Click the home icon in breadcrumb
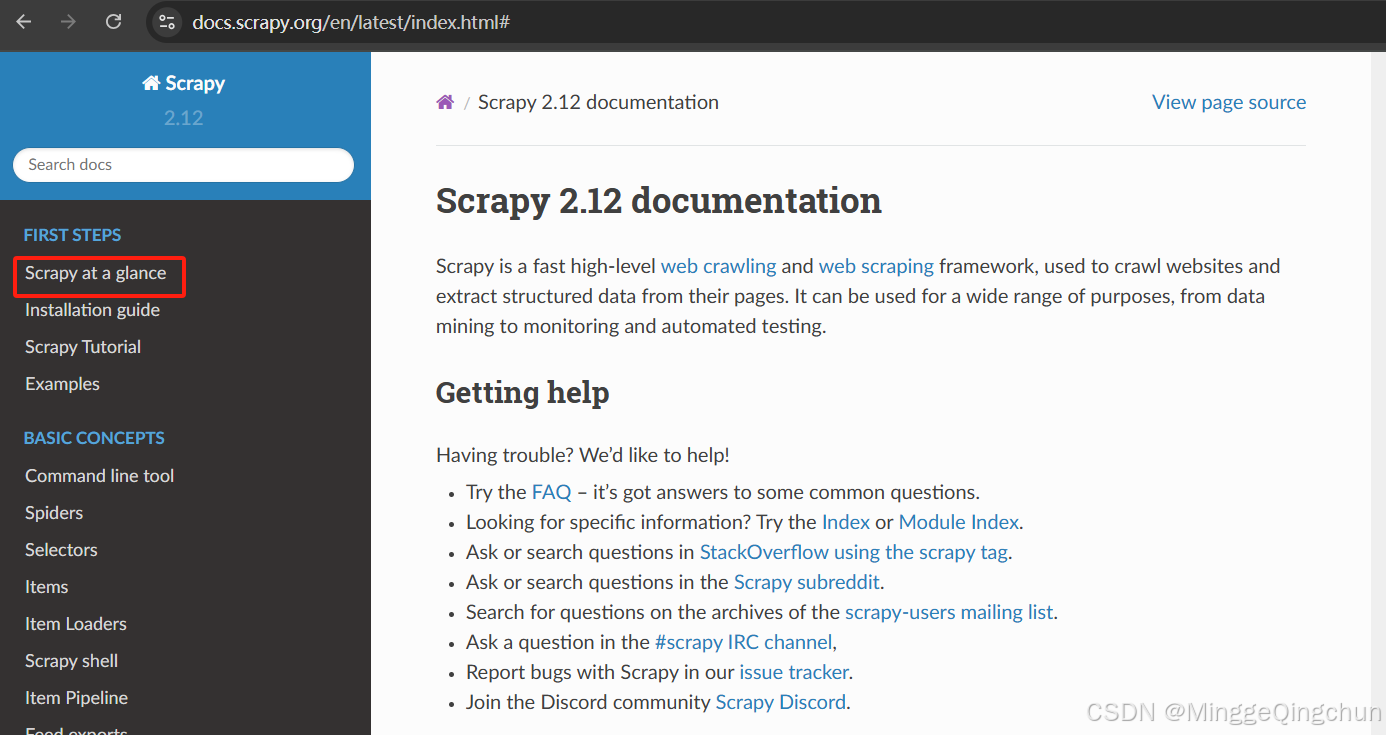 point(445,102)
